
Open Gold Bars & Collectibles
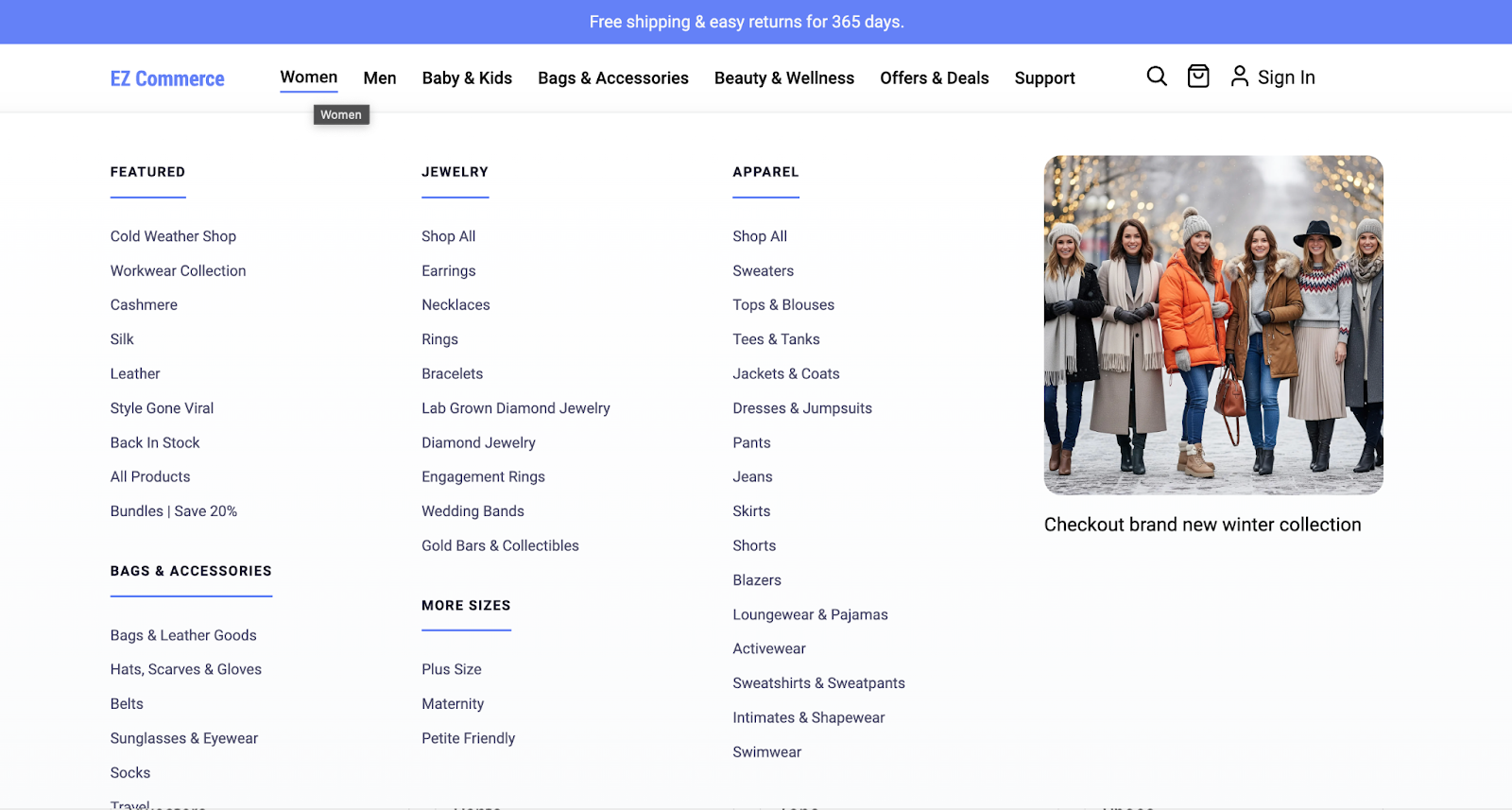[x=500, y=545]
